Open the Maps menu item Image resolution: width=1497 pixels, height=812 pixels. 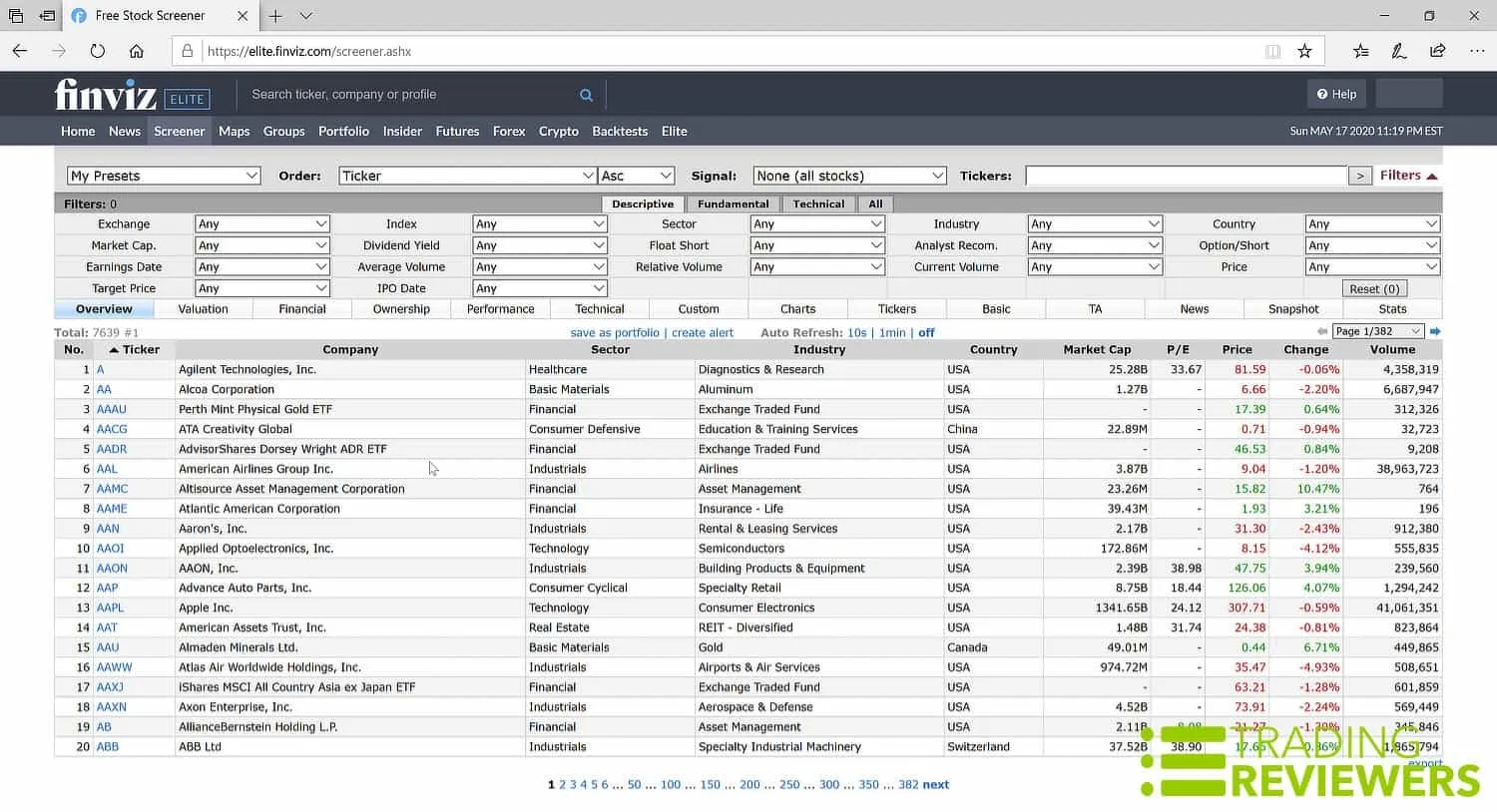coord(235,131)
